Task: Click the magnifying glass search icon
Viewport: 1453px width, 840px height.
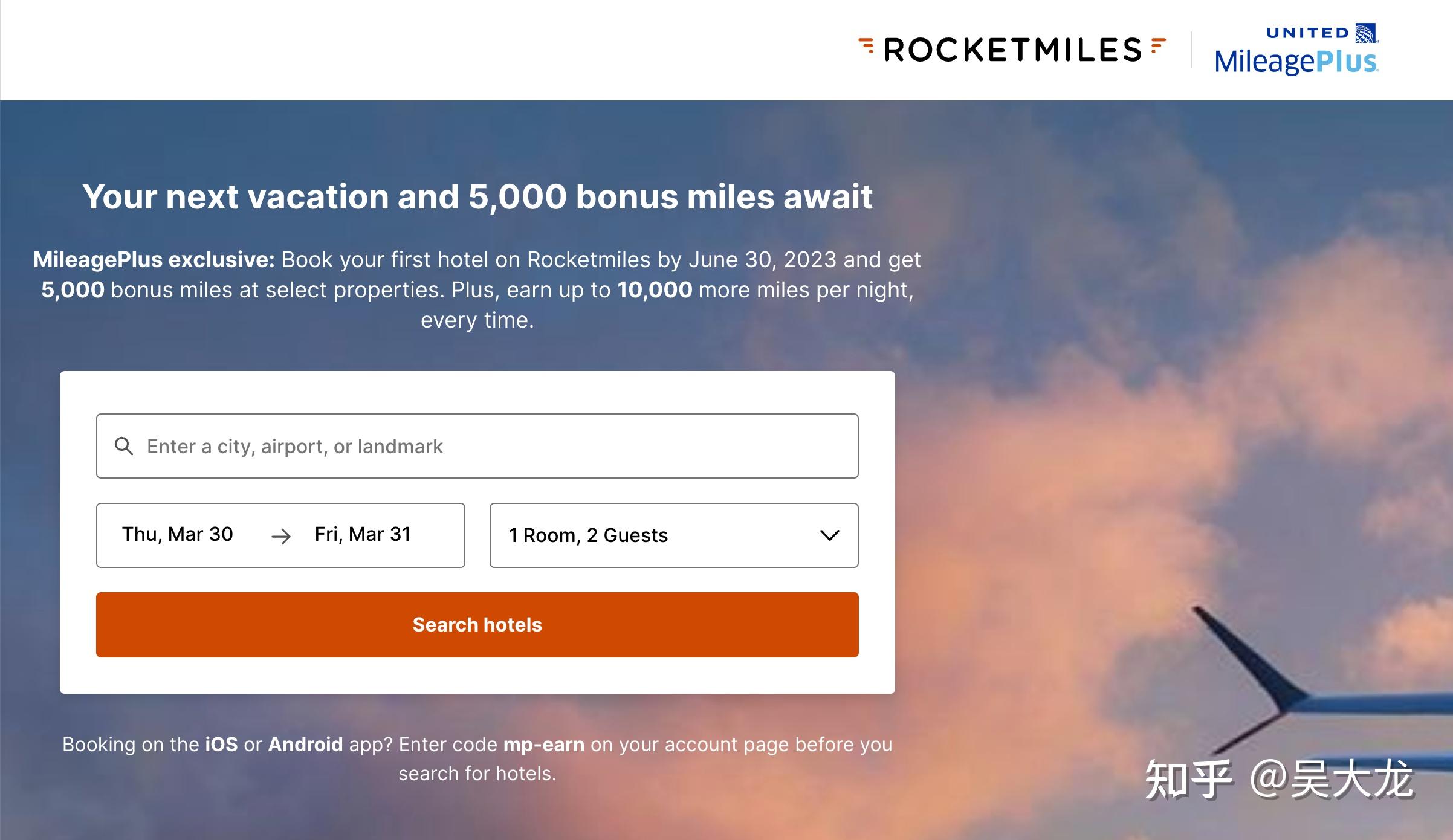Action: click(x=124, y=445)
